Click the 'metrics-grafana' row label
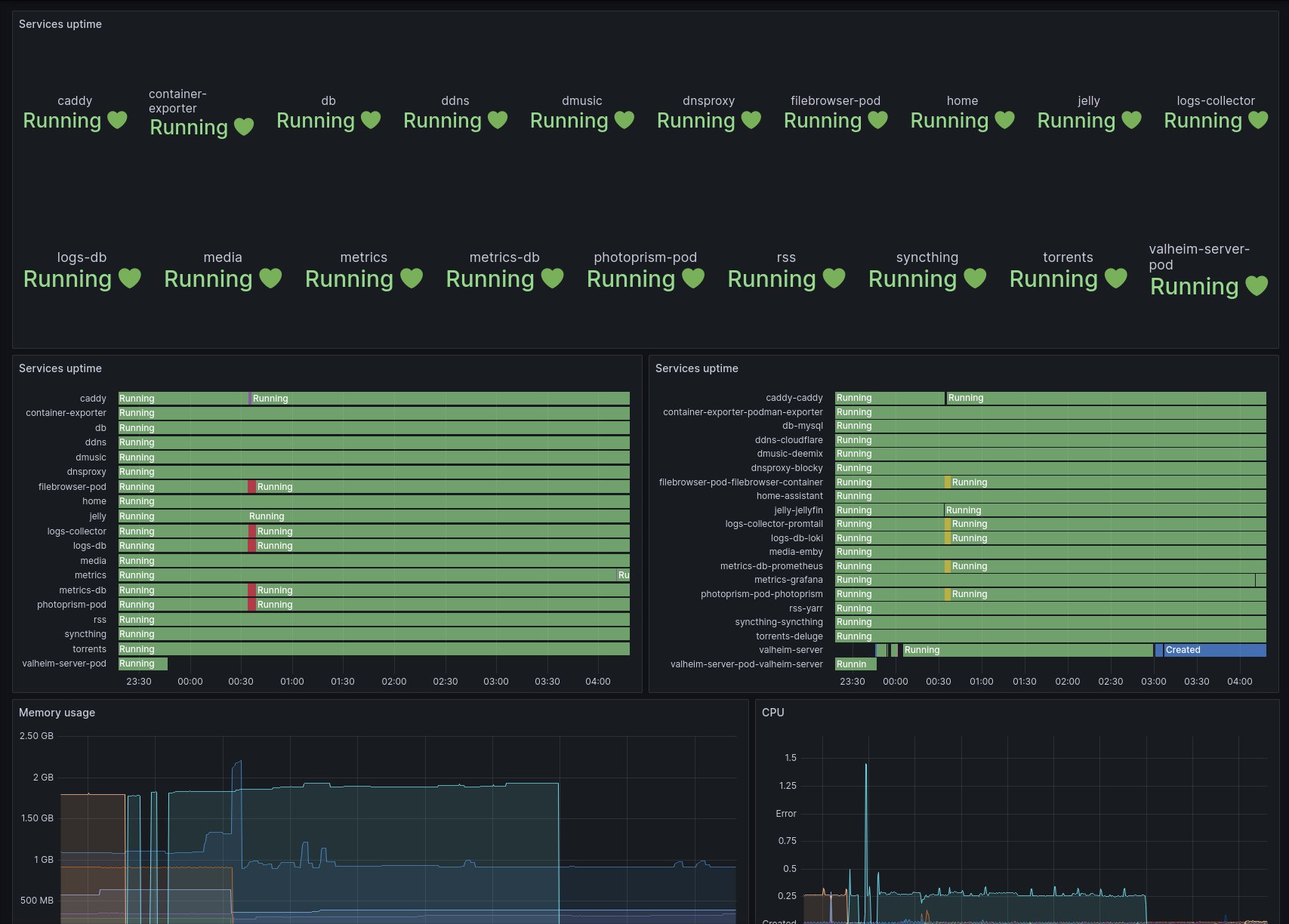This screenshot has width=1289, height=924. 788,580
